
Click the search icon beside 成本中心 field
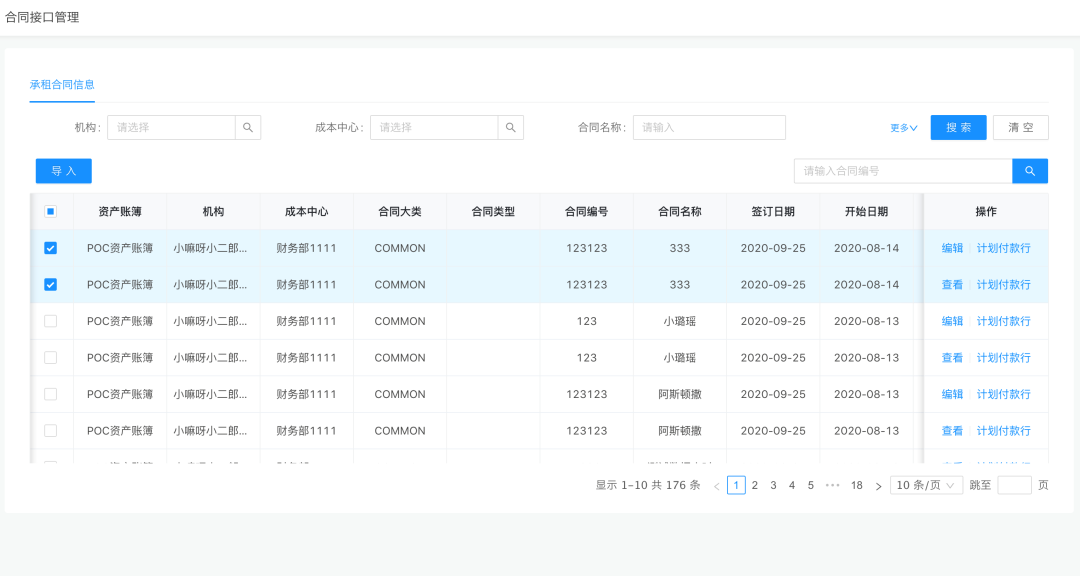point(511,128)
